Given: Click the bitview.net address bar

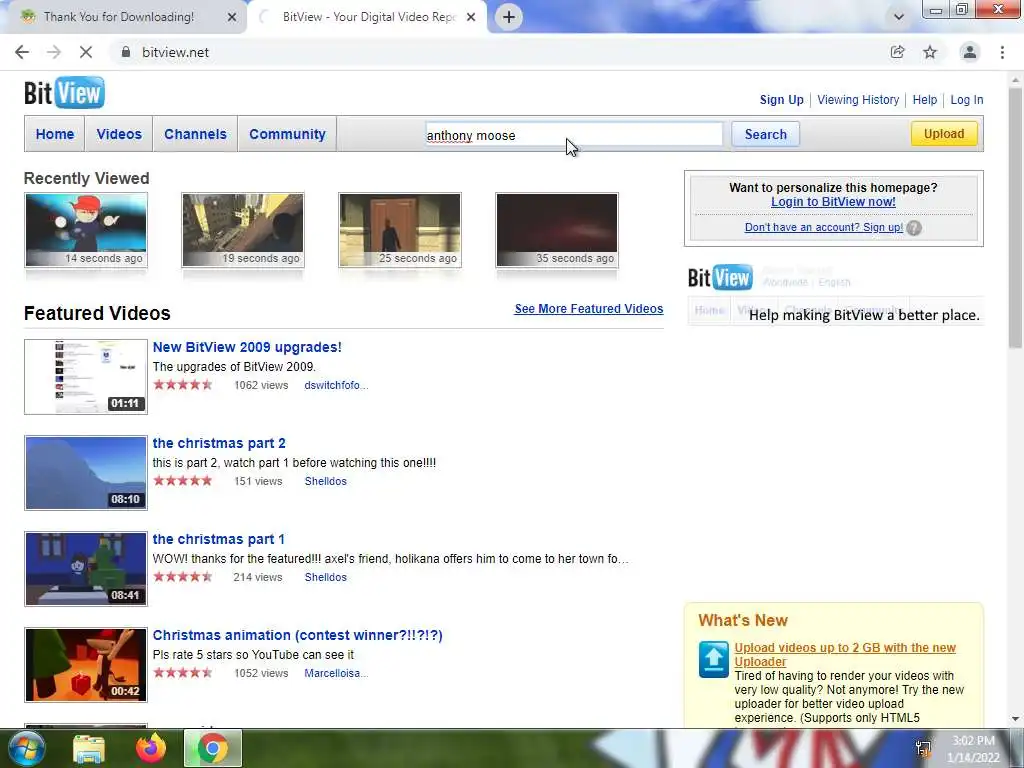Looking at the screenshot, I should click(x=496, y=52).
